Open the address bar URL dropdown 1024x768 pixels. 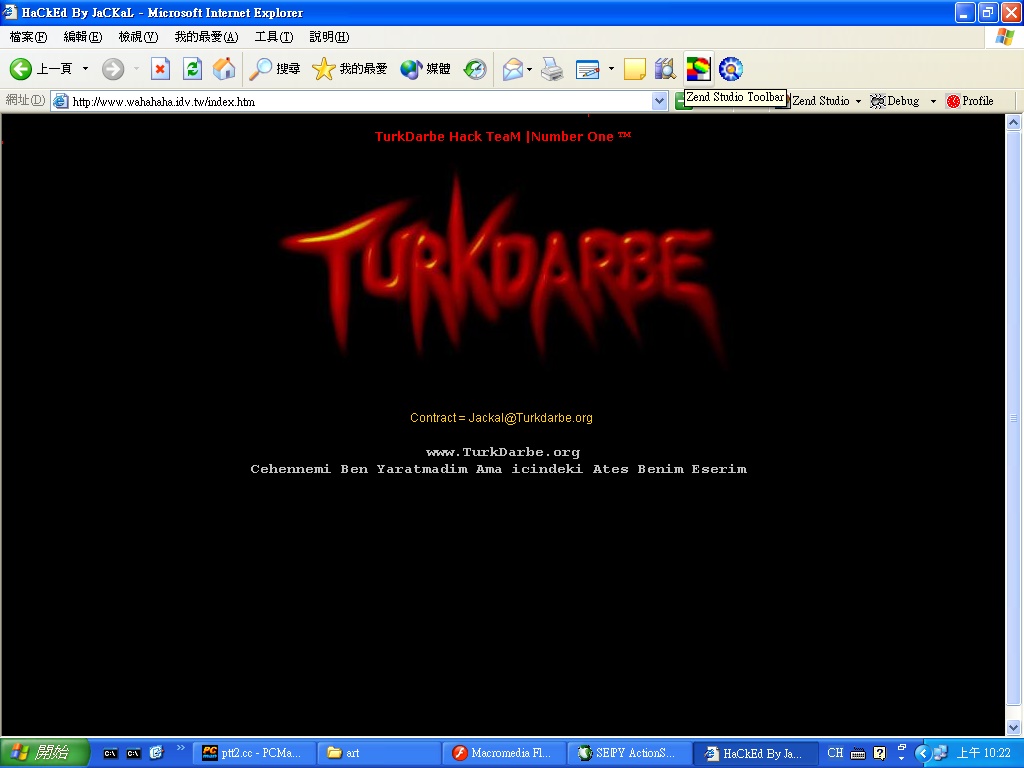pos(659,101)
